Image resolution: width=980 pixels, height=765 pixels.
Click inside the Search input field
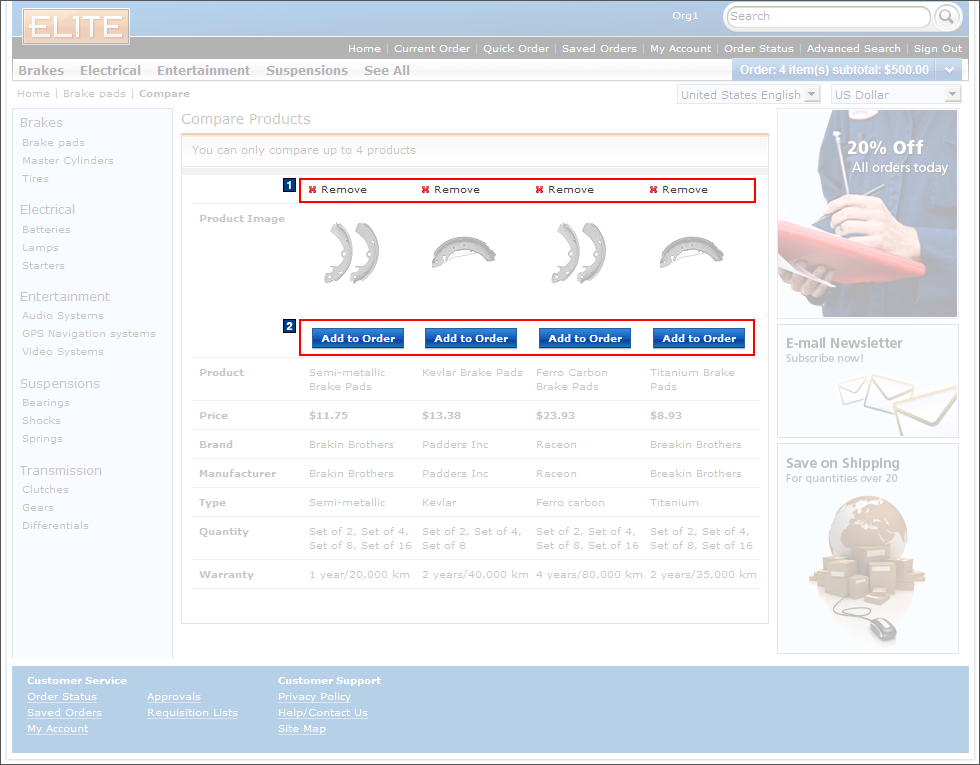(825, 17)
